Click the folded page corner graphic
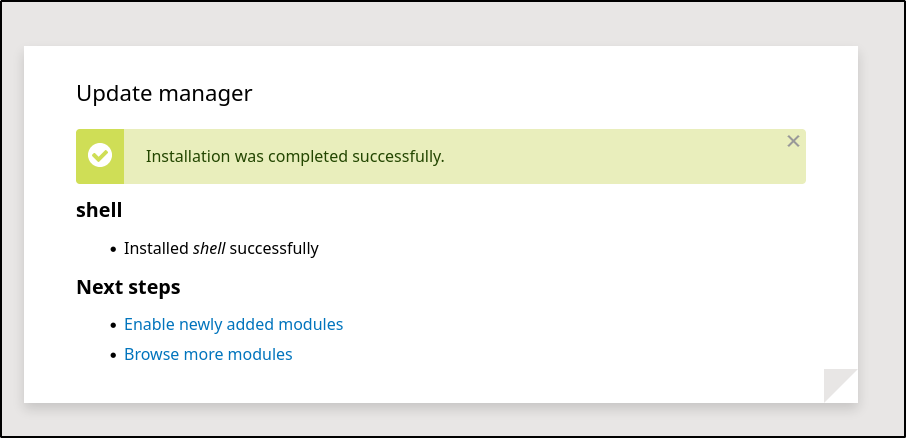This screenshot has height=438, width=906. 840,385
